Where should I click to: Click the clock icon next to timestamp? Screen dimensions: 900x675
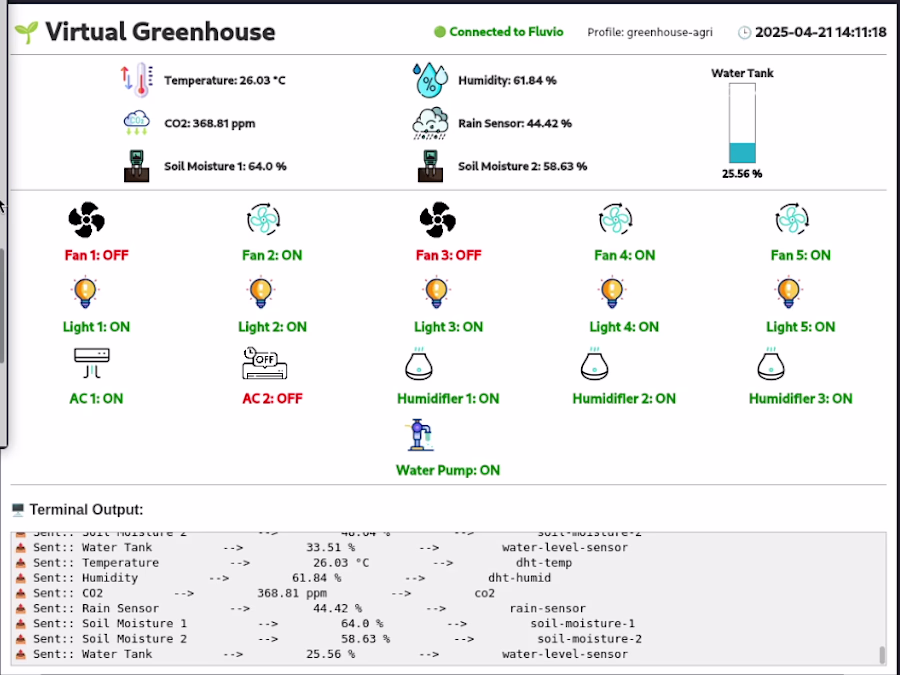coord(744,32)
